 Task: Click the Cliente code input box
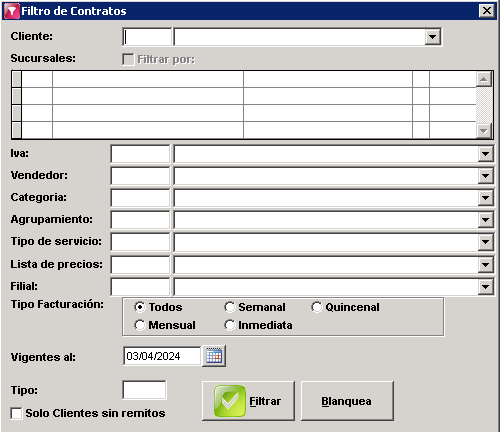tap(147, 37)
